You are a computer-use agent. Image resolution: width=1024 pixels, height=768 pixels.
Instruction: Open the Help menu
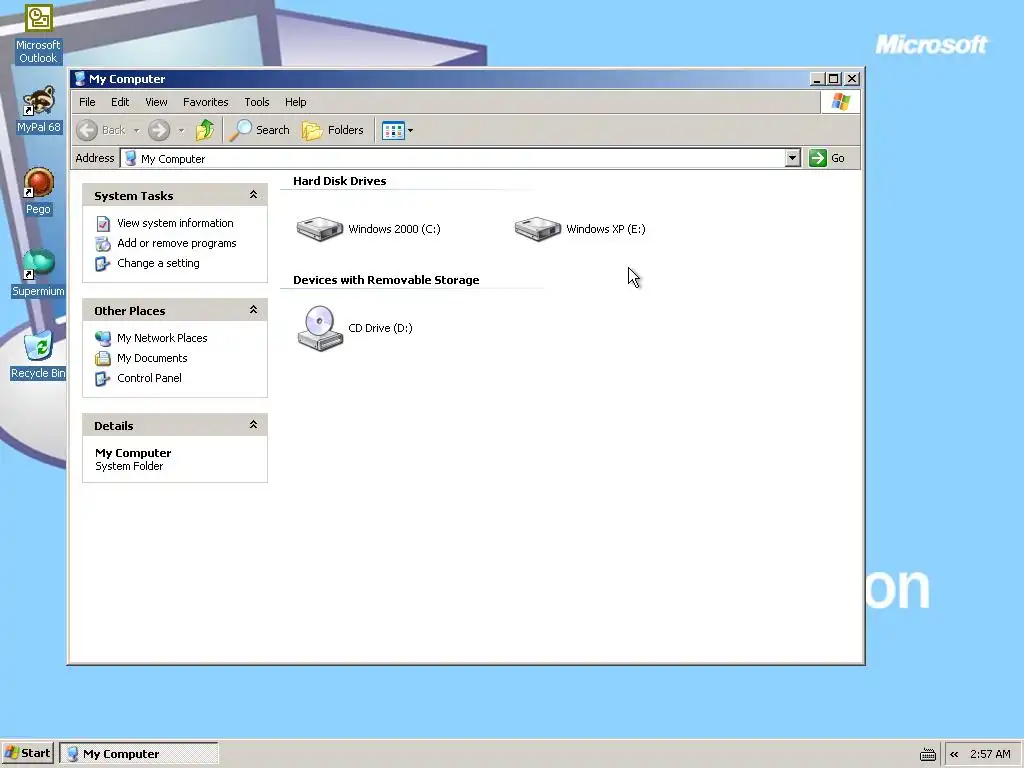295,102
